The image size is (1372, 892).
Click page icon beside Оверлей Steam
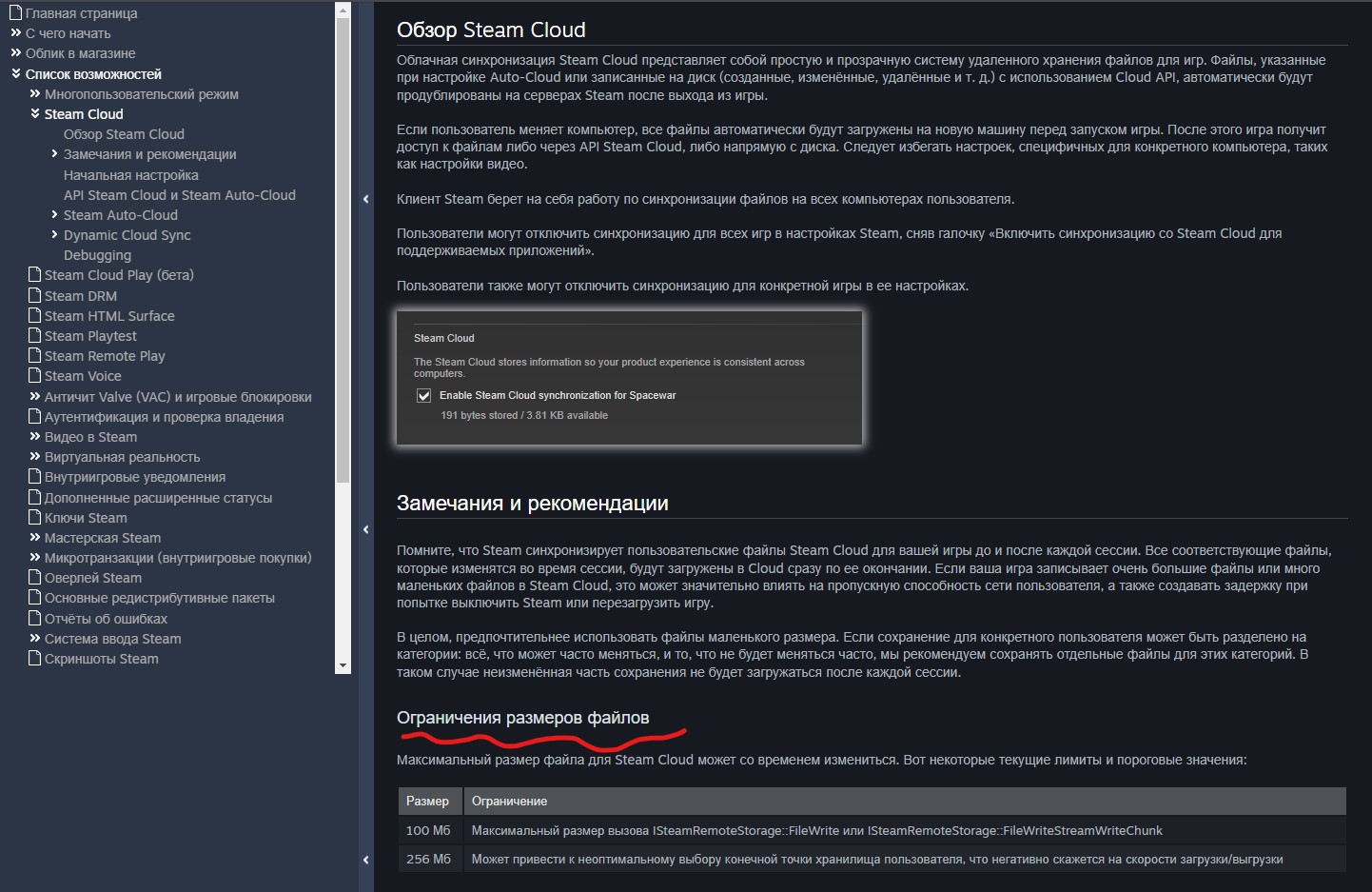pos(35,577)
